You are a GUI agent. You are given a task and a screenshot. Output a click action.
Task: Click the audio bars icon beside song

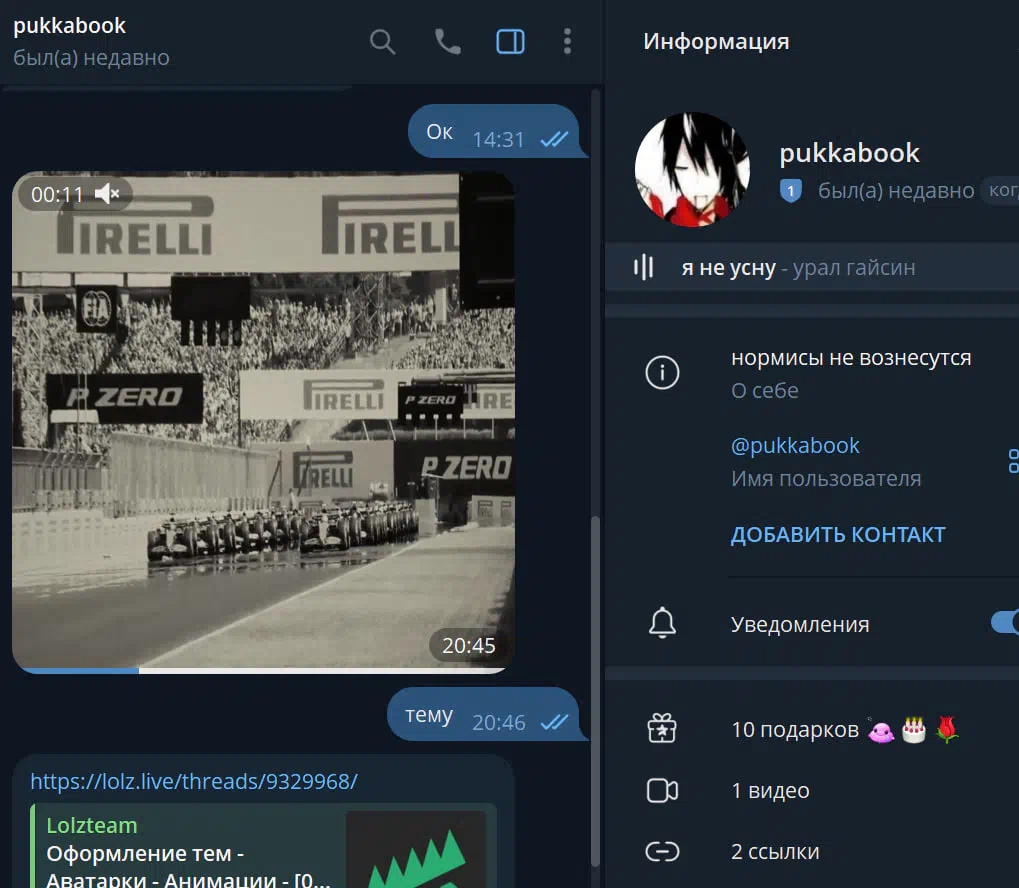click(x=644, y=268)
